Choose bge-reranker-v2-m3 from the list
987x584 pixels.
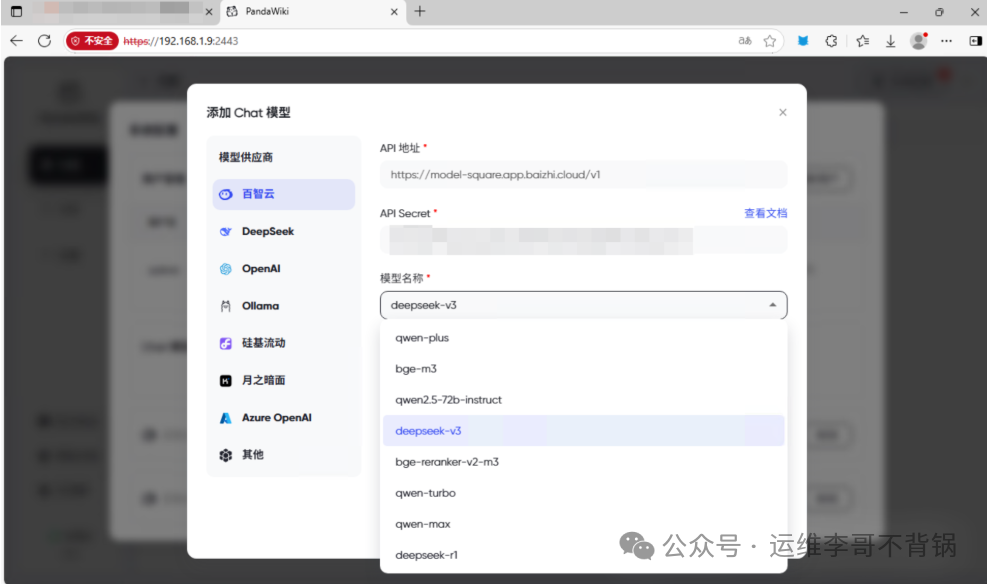[x=584, y=462]
